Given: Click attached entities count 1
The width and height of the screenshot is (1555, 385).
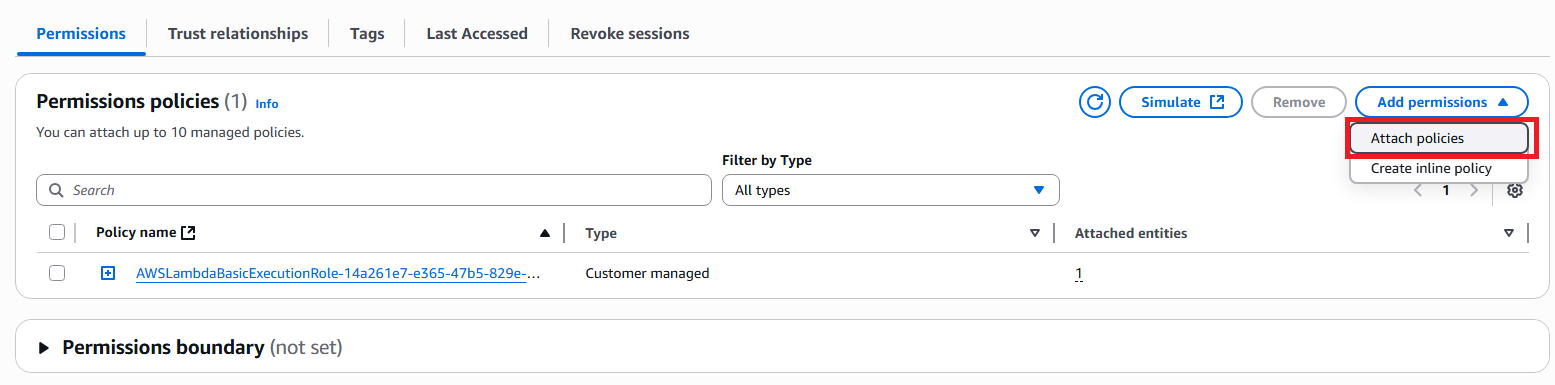Looking at the screenshot, I should (x=1079, y=273).
